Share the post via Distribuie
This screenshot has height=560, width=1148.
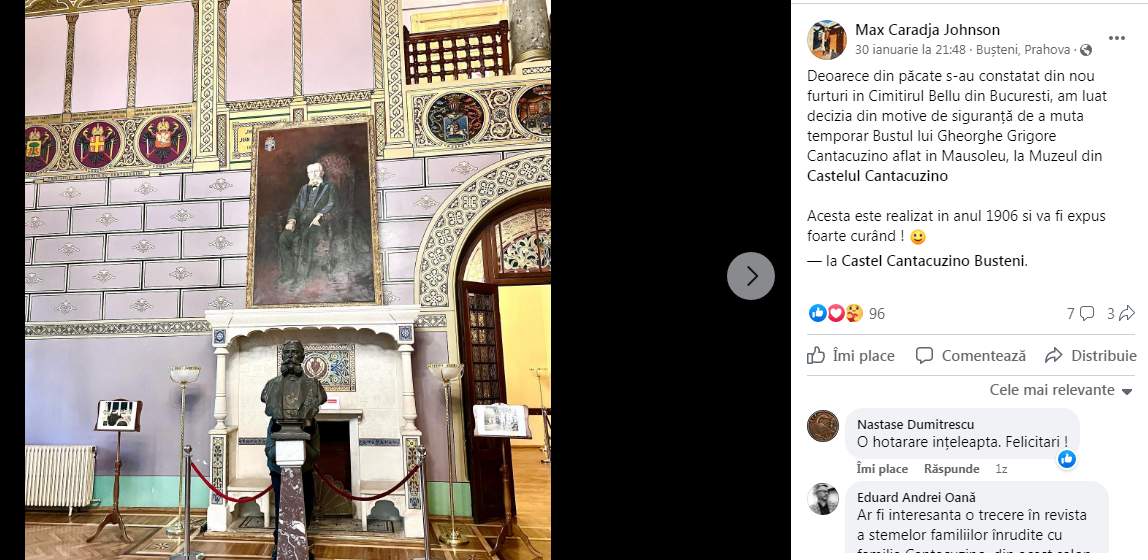point(1091,356)
